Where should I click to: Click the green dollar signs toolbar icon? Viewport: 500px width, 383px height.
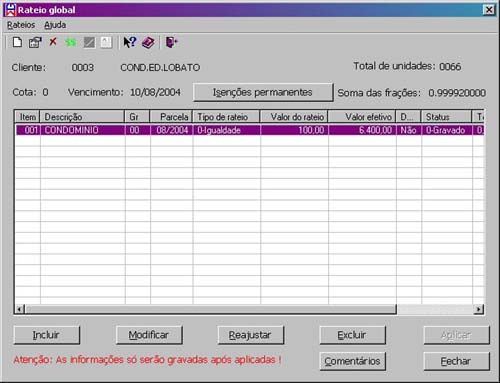tap(71, 43)
